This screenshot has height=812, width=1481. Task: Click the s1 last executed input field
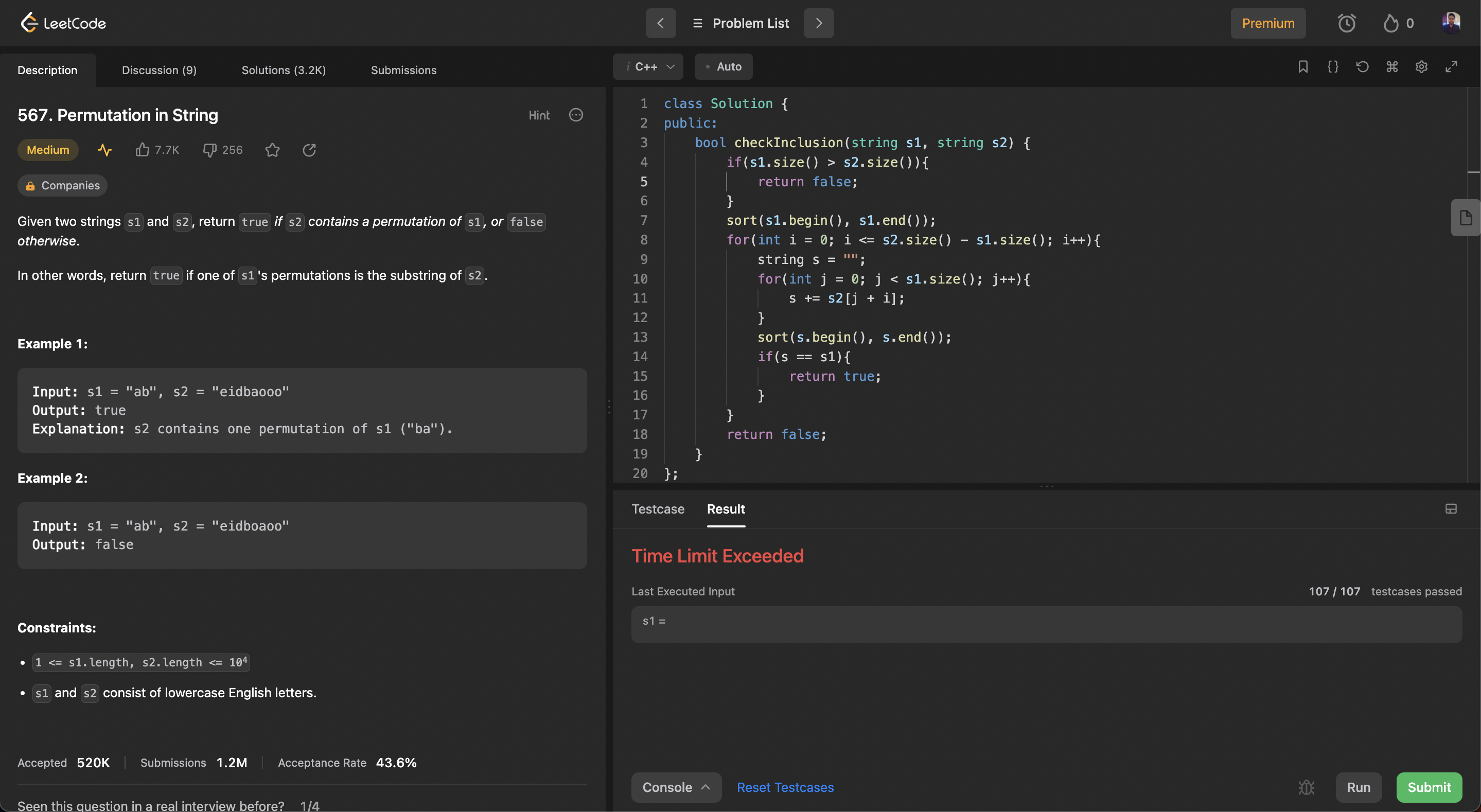(1046, 624)
